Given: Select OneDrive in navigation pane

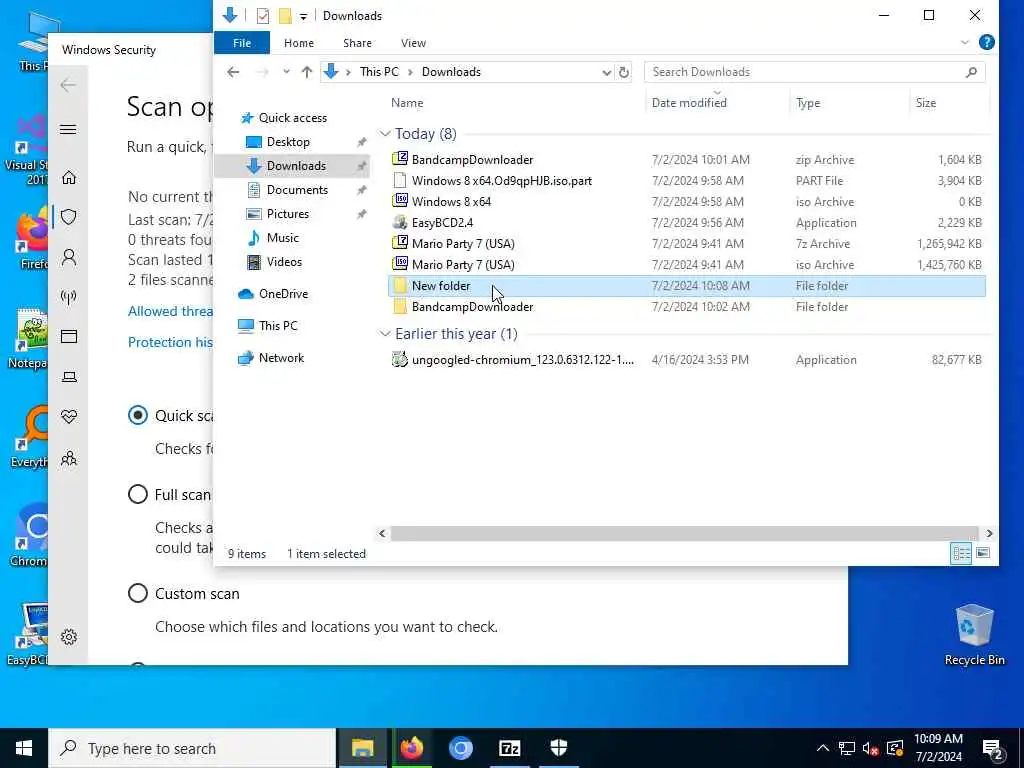Looking at the screenshot, I should click(x=283, y=294).
